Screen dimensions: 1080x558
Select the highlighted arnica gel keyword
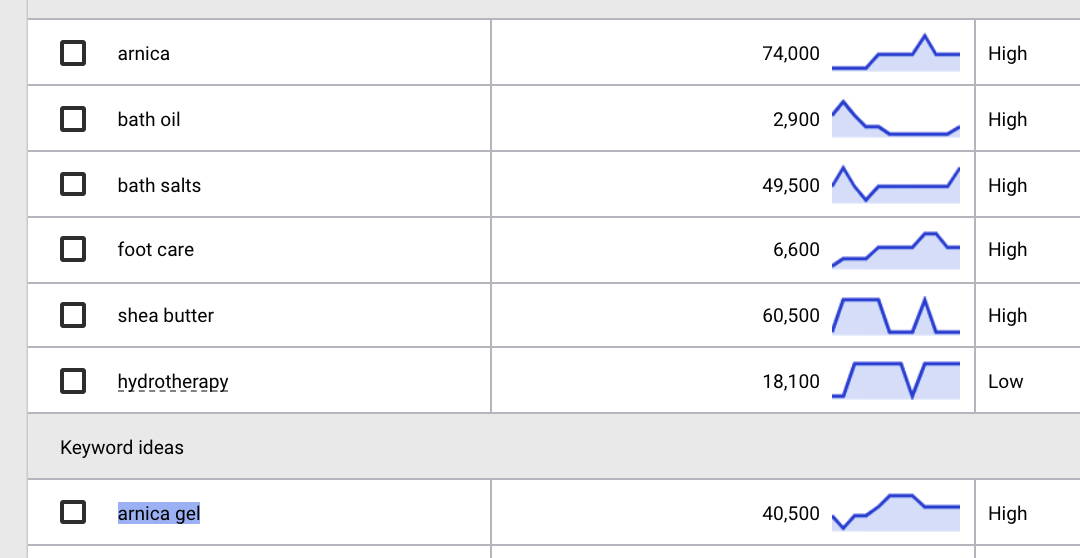coord(159,513)
